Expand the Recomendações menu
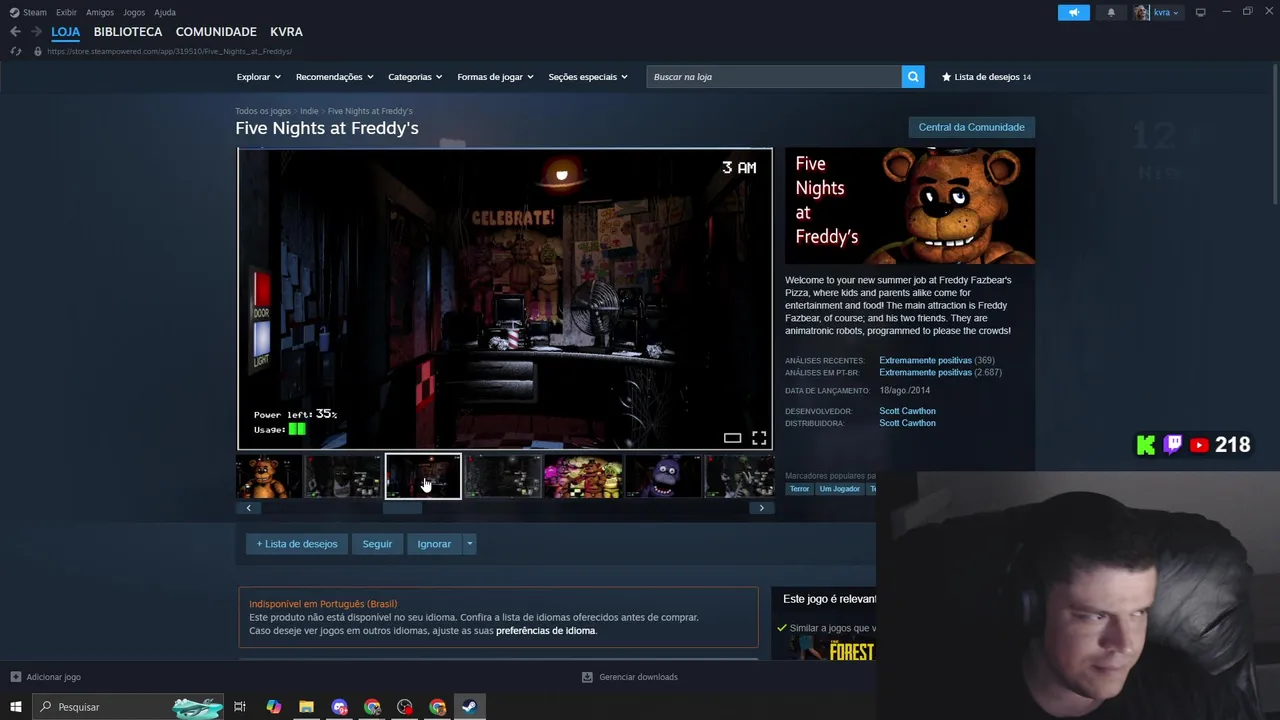Viewport: 1280px width, 720px height. pos(334,77)
